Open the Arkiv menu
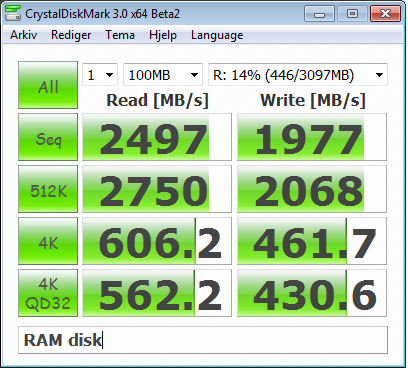The height and width of the screenshot is (368, 408). 23,35
